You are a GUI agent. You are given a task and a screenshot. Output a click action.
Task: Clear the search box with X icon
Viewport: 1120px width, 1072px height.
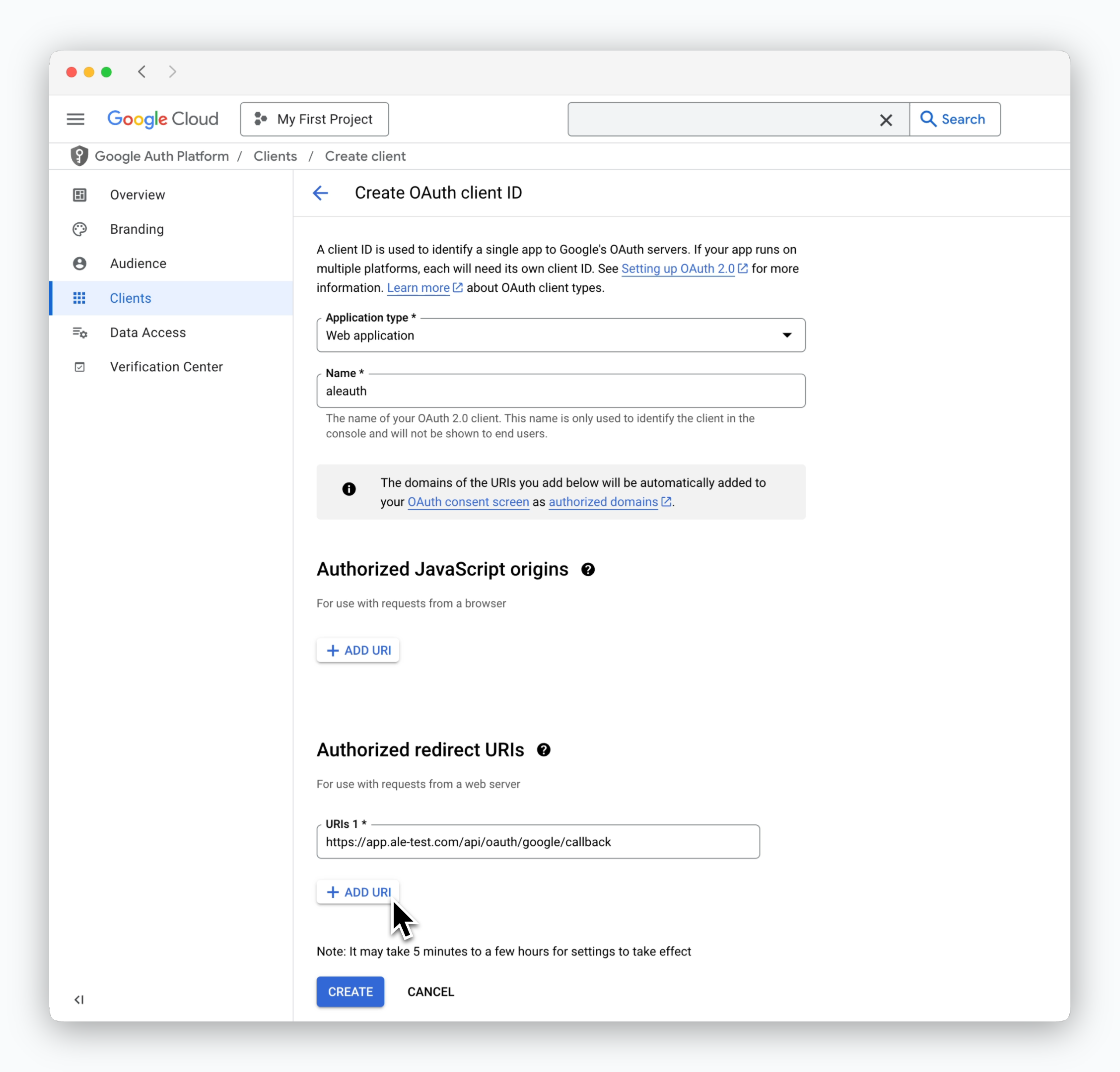point(886,120)
